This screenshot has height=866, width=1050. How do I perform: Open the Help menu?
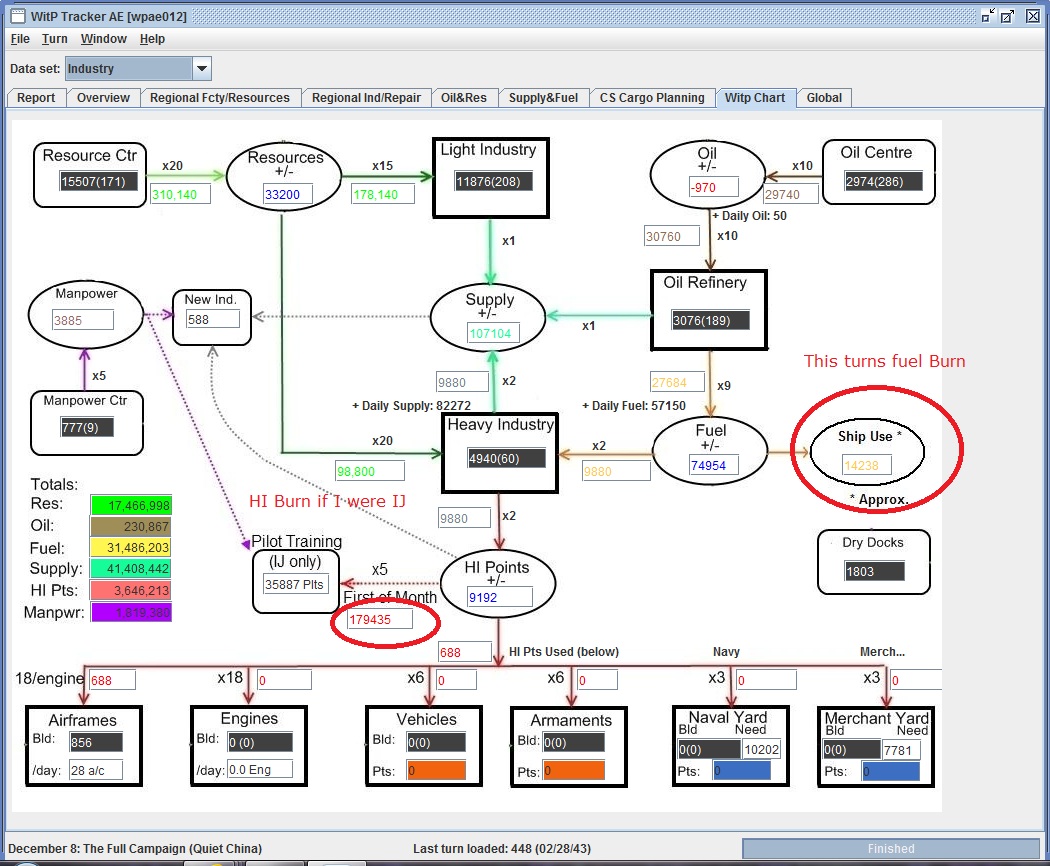coord(152,39)
